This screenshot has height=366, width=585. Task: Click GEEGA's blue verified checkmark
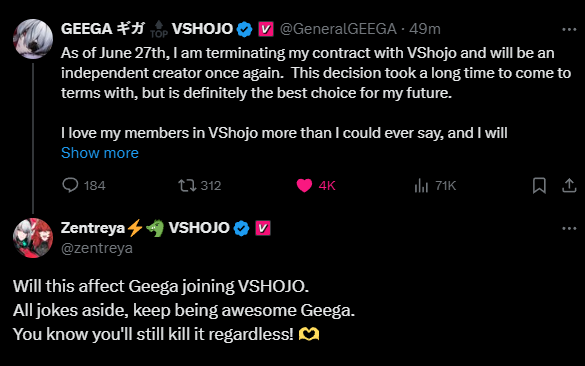(x=244, y=29)
